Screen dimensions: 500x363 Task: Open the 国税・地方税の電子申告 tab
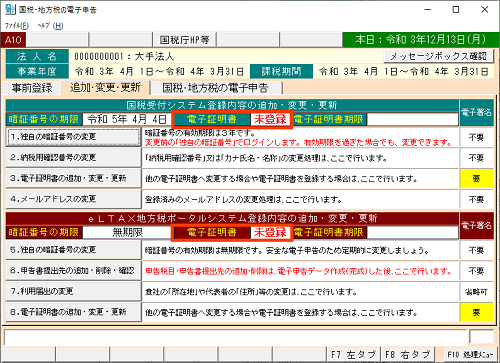216,88
